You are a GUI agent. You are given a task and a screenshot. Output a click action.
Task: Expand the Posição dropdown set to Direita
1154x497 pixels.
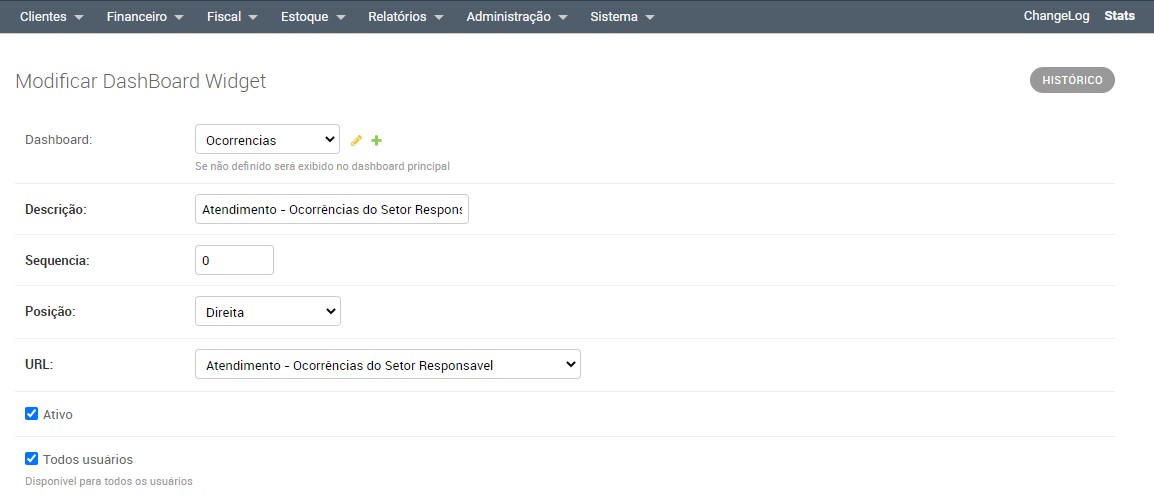pyautogui.click(x=267, y=312)
